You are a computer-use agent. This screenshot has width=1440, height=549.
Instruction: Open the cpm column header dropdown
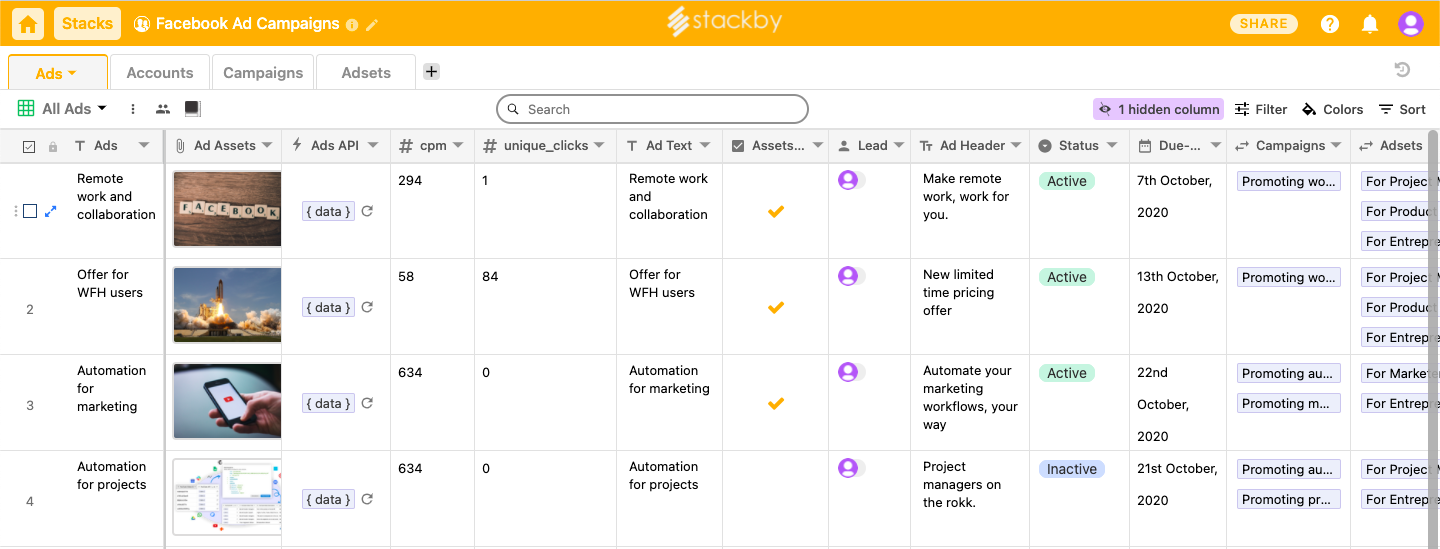[x=458, y=145]
